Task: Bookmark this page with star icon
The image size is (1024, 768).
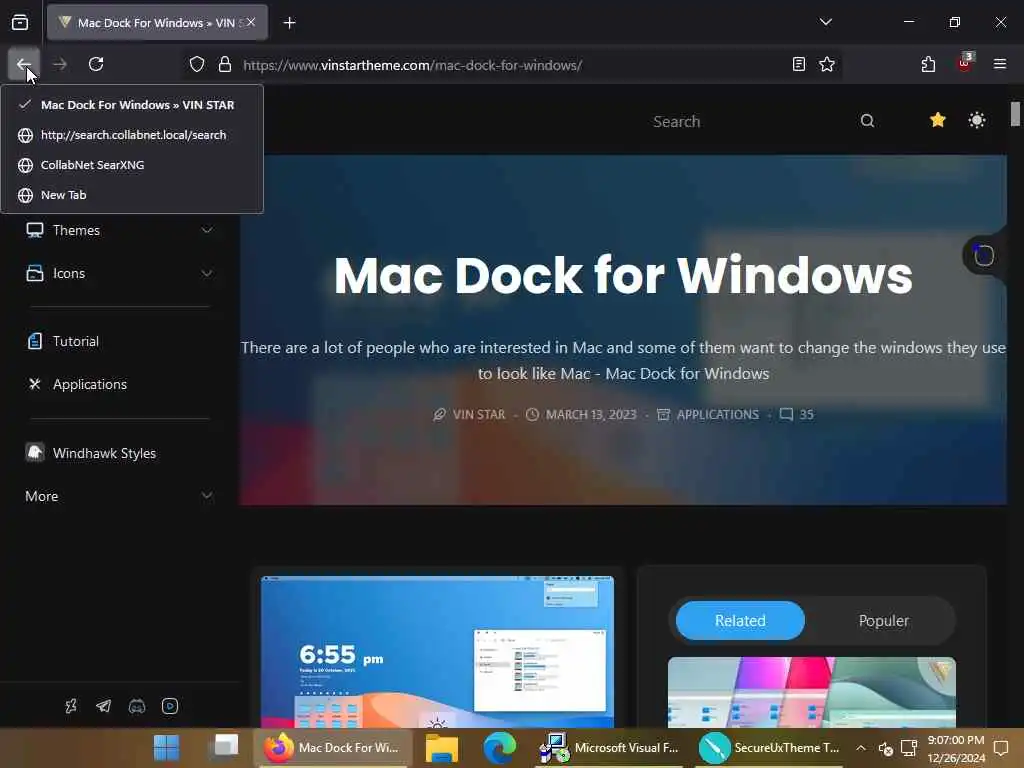Action: 827,64
